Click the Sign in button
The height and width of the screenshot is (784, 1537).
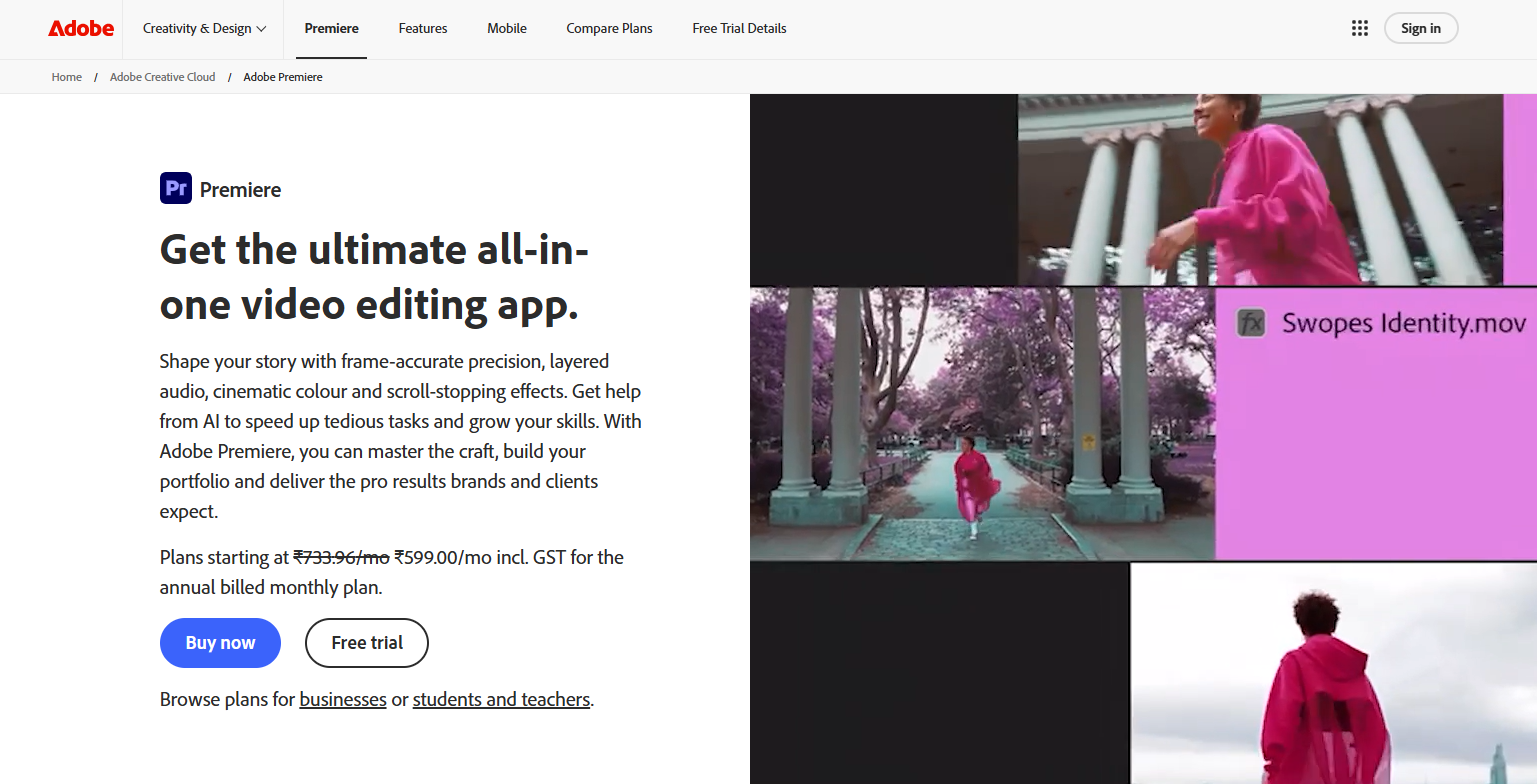pos(1421,28)
